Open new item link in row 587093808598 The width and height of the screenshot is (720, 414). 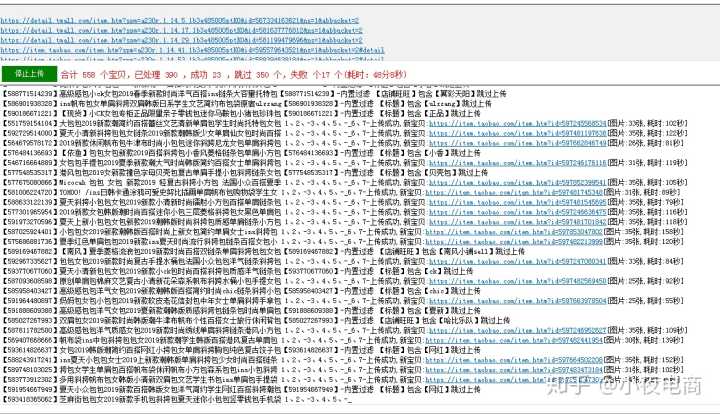(x=518, y=281)
